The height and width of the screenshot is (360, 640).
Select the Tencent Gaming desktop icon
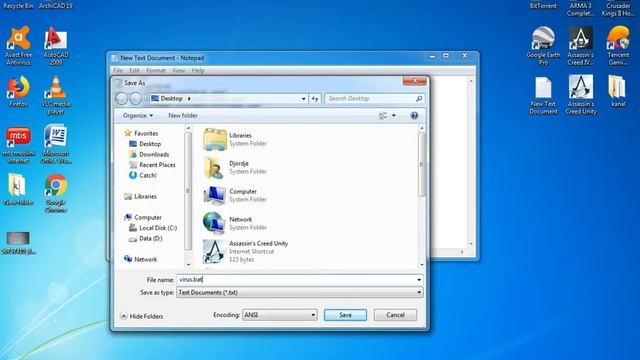tap(618, 45)
